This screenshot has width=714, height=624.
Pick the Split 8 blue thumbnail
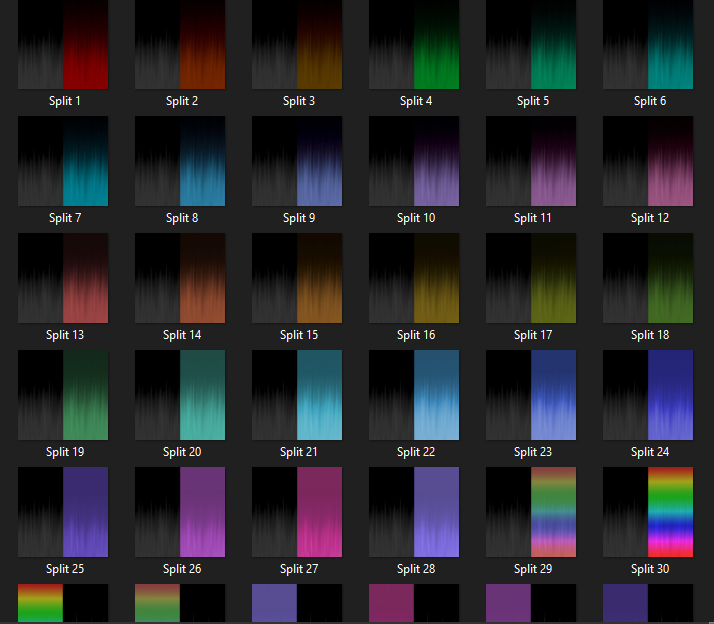[180, 161]
